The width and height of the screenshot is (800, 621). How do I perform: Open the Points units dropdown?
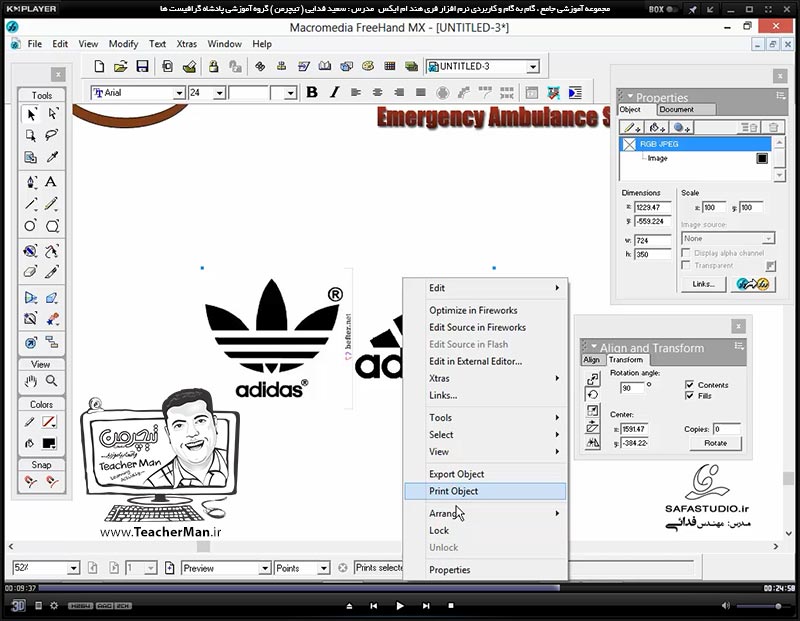click(323, 568)
